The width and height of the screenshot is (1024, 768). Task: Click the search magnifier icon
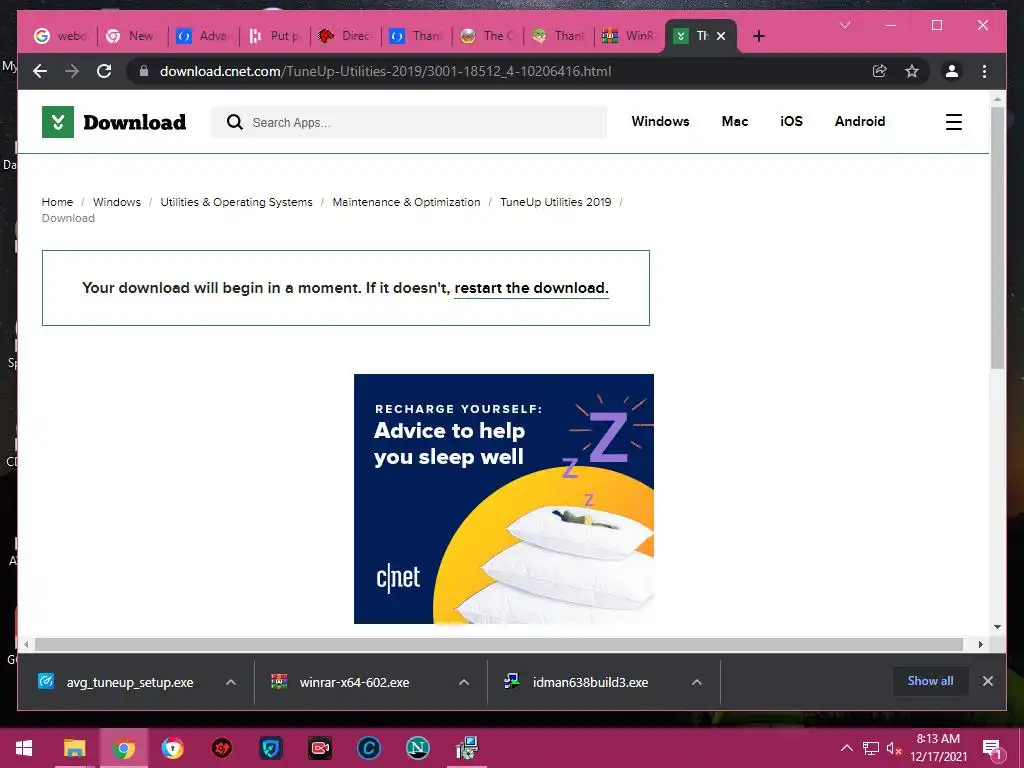(234, 122)
